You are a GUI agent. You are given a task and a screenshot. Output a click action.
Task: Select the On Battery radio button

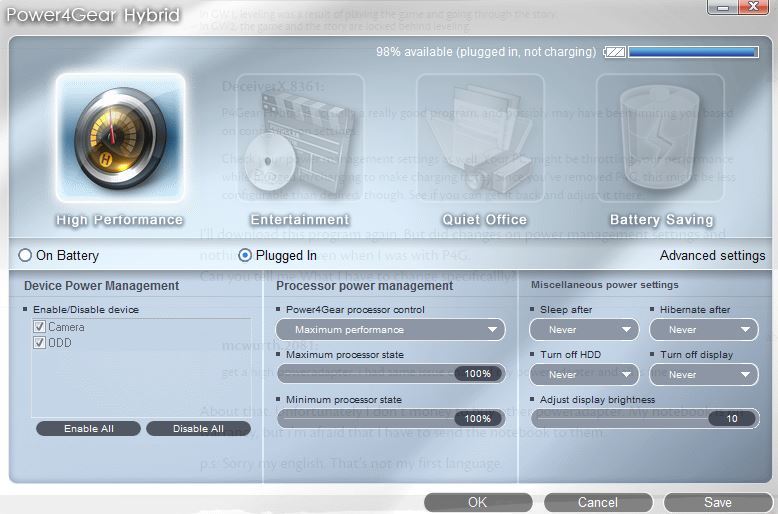tap(25, 255)
